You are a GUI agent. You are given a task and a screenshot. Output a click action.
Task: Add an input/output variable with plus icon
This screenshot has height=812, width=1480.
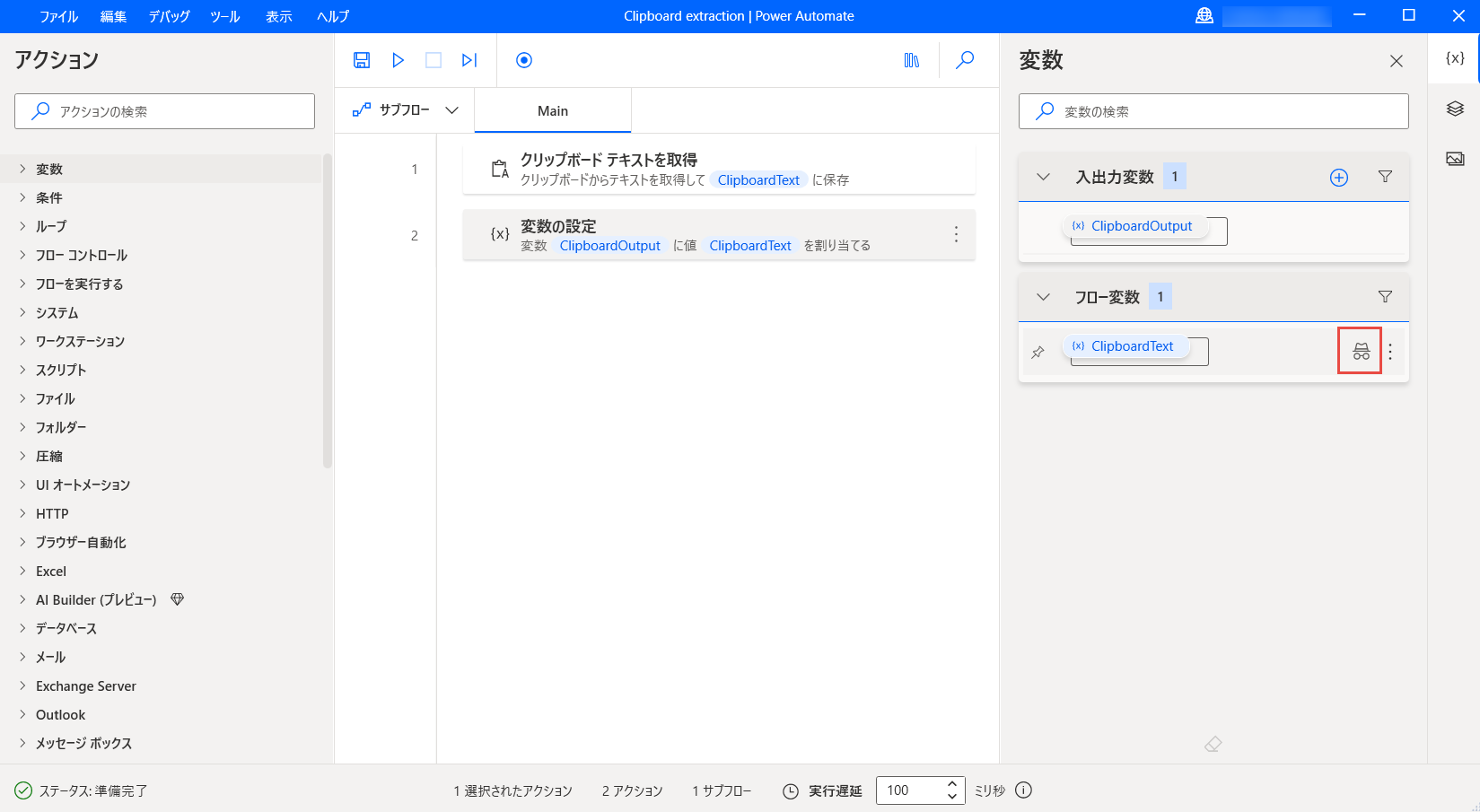1339,178
